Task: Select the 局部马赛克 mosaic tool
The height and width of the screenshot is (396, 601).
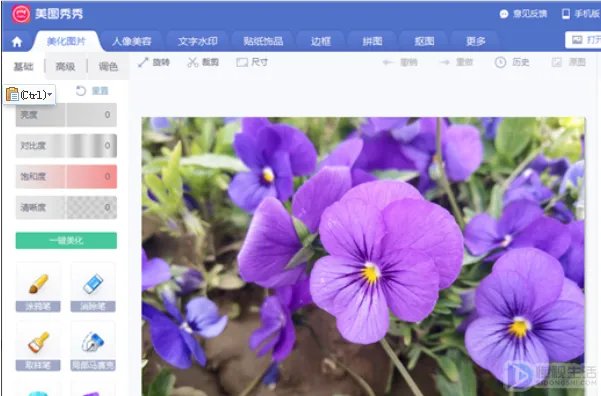Action: tap(93, 346)
